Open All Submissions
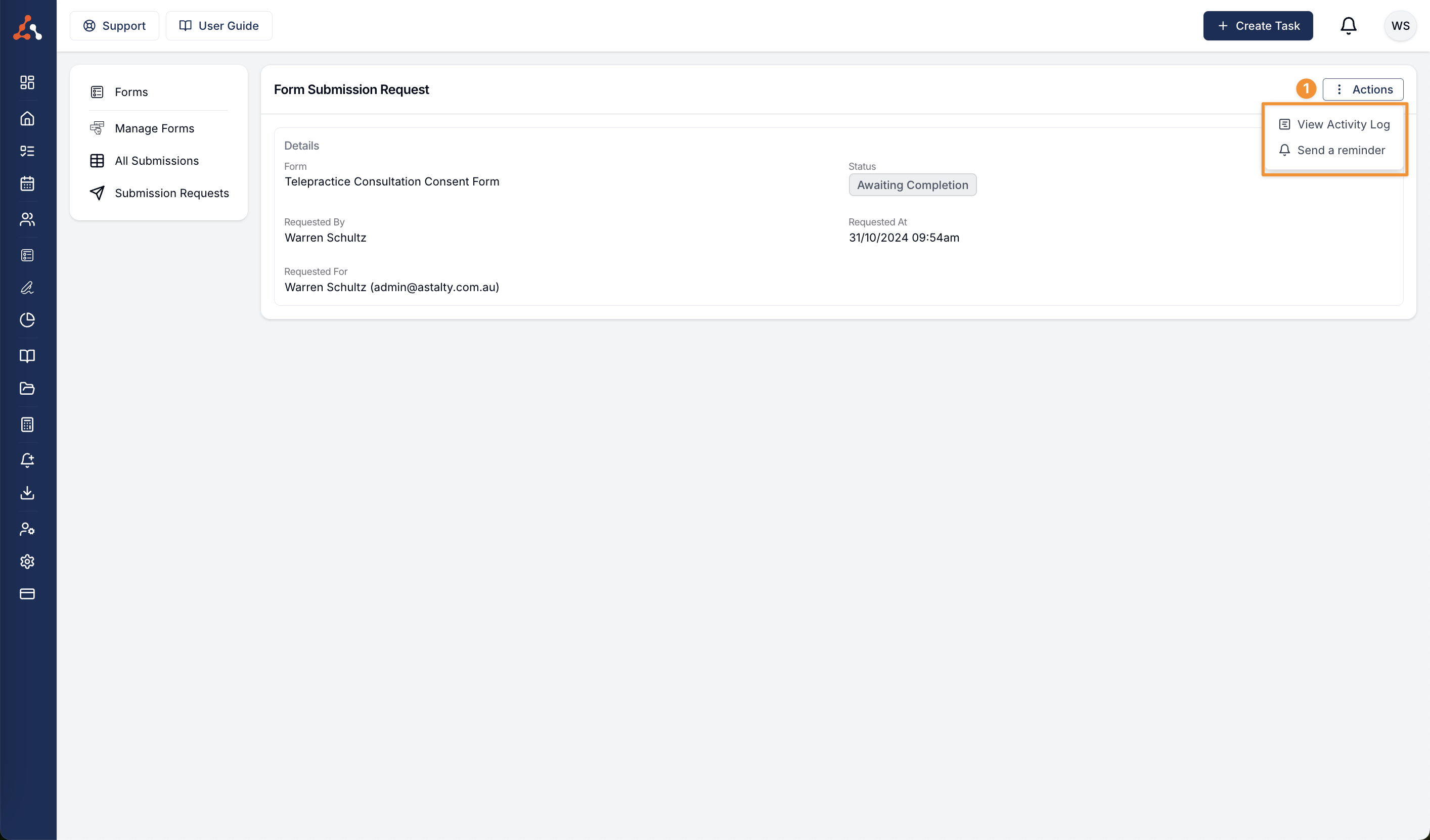The width and height of the screenshot is (1430, 840). [x=144, y=161]
